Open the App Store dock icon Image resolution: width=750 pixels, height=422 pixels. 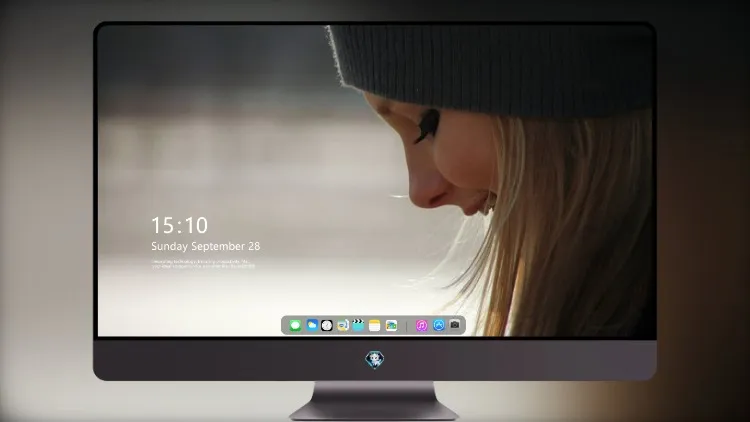click(x=439, y=325)
